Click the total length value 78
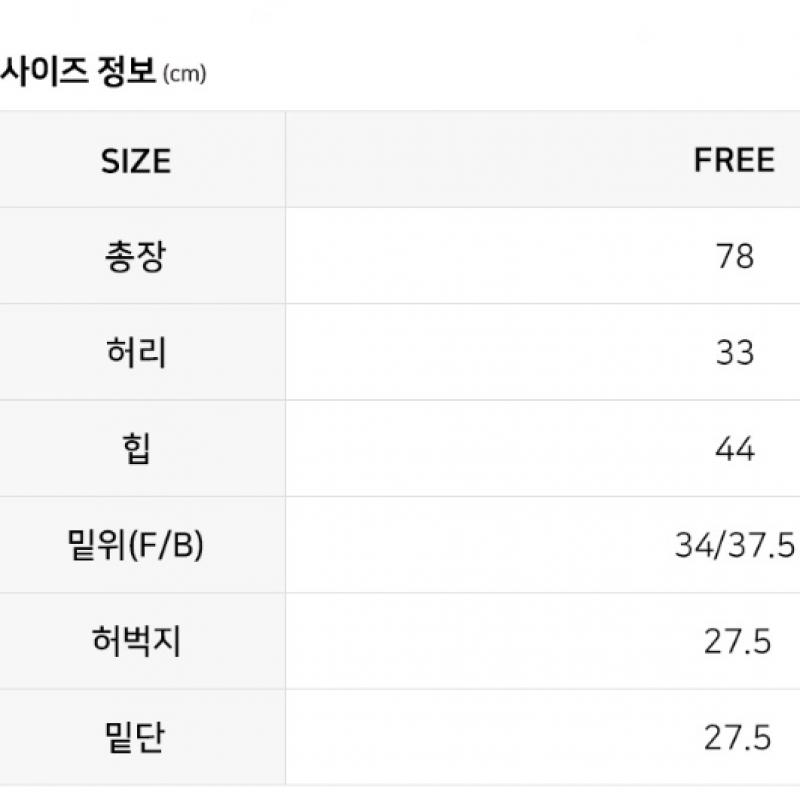 pos(735,256)
